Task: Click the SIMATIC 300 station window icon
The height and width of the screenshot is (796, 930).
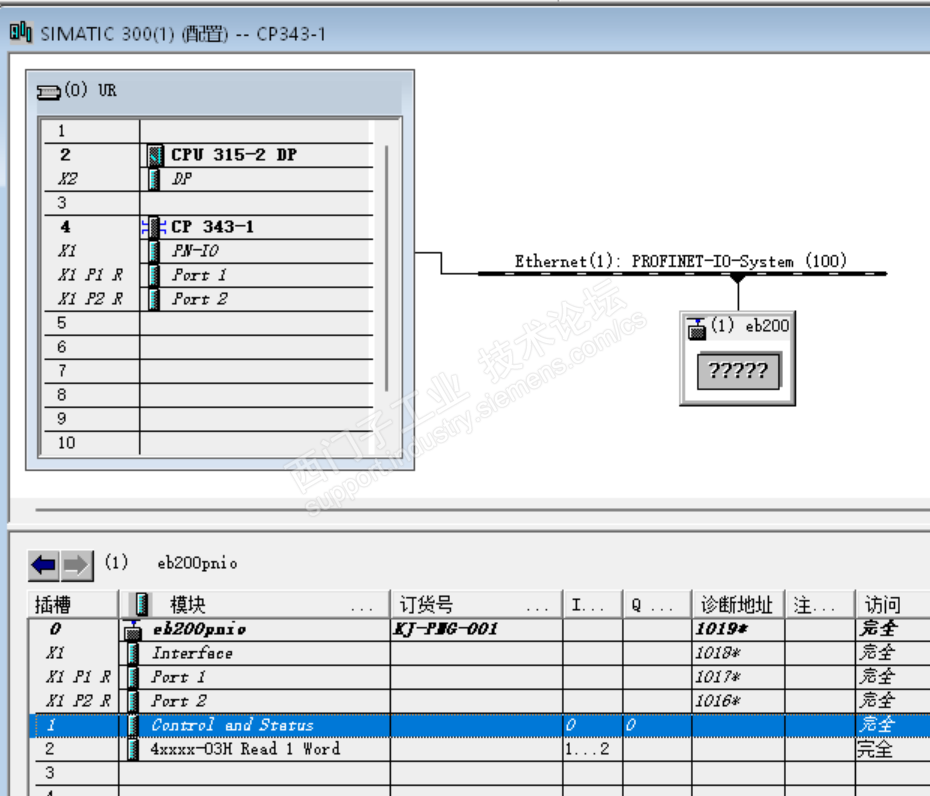Action: click(x=21, y=32)
